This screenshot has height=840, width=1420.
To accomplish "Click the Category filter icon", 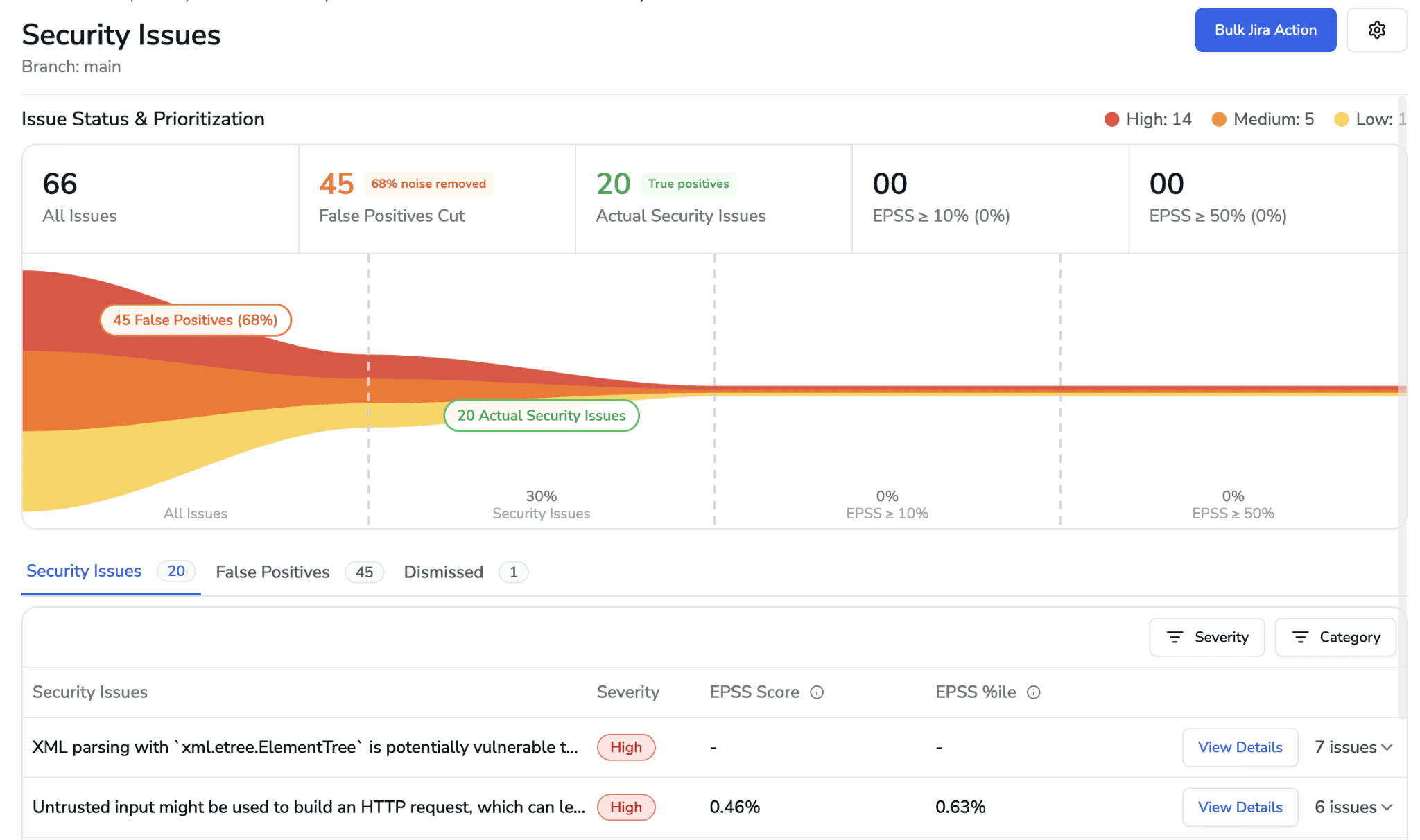I will 1300,637.
